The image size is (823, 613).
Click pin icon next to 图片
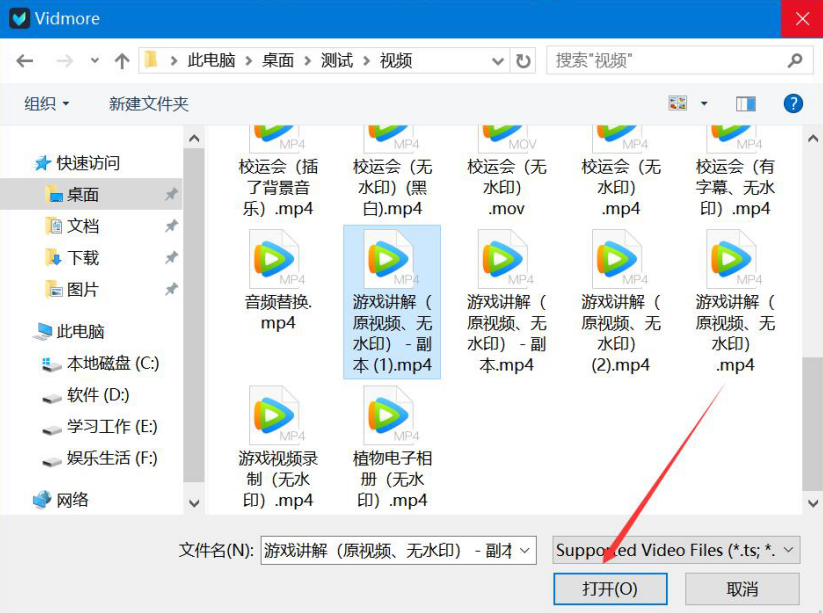click(x=171, y=289)
